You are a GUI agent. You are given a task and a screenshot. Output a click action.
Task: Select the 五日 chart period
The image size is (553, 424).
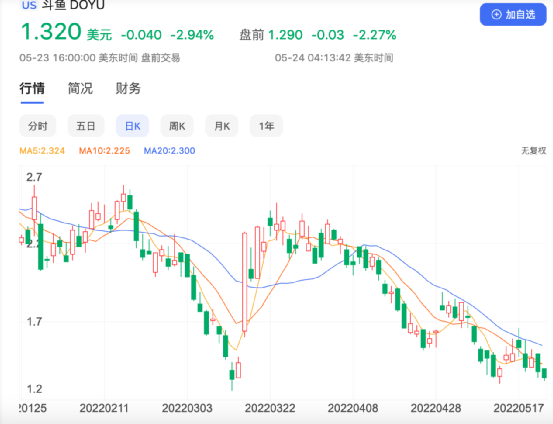click(86, 126)
